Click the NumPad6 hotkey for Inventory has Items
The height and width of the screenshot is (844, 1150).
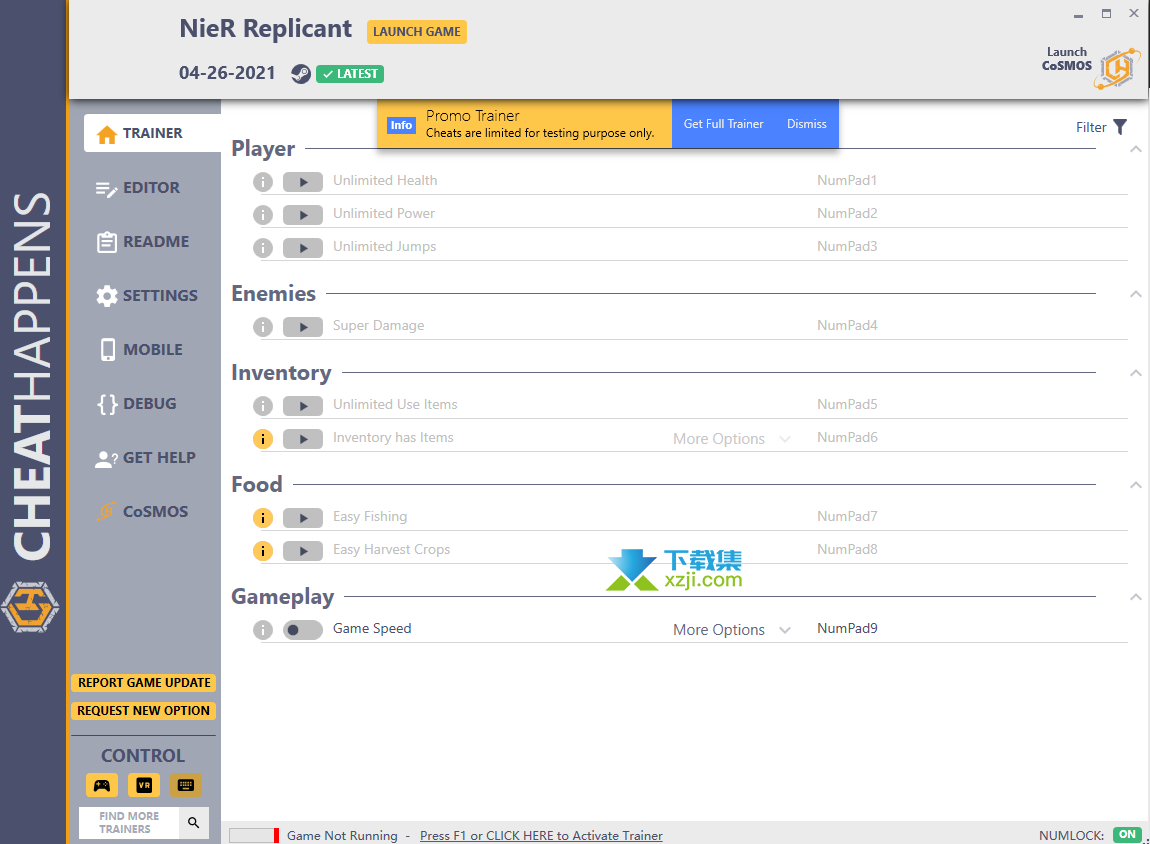pyautogui.click(x=847, y=437)
